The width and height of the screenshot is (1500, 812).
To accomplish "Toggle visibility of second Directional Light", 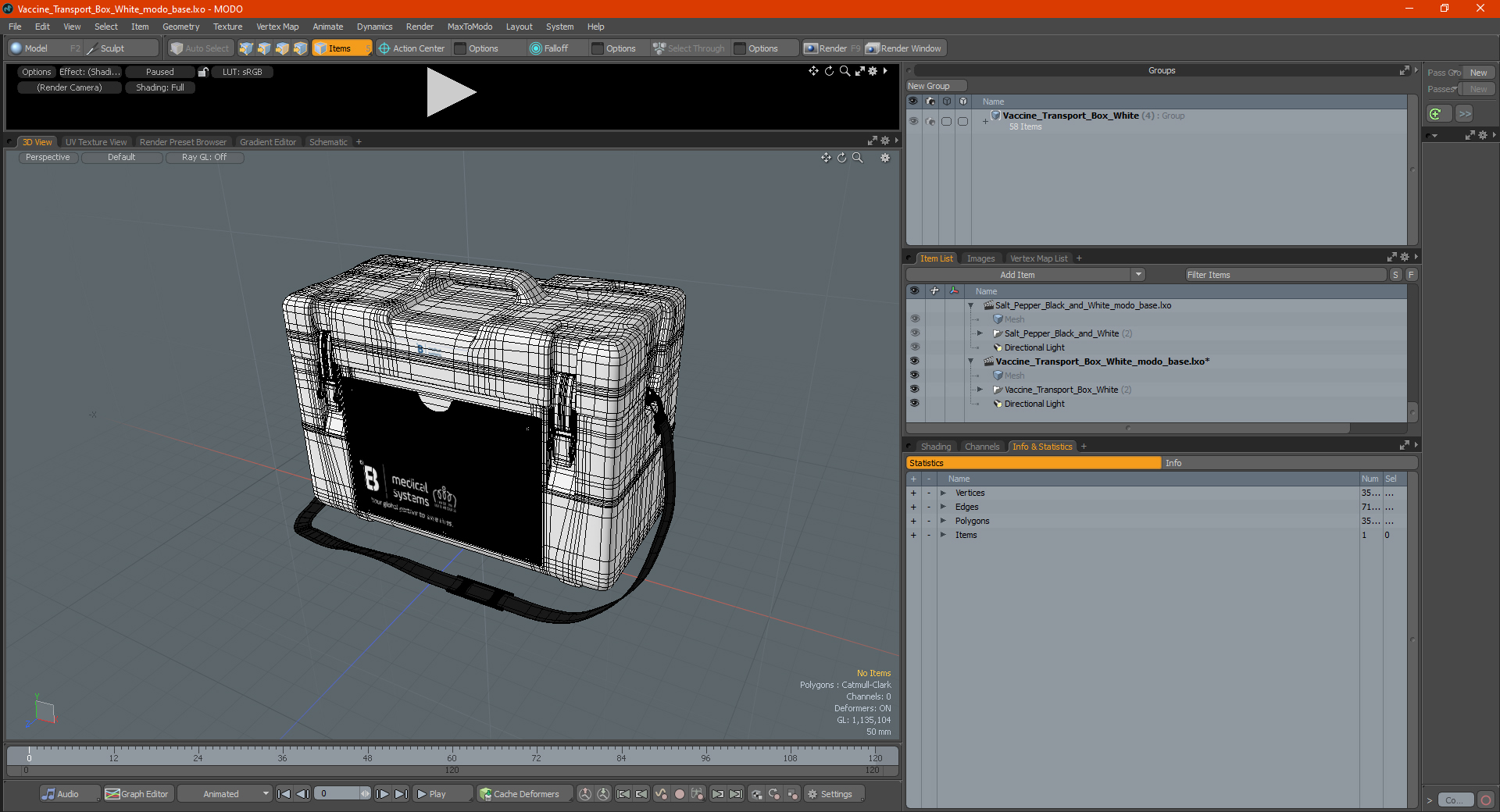I will pyautogui.click(x=914, y=404).
